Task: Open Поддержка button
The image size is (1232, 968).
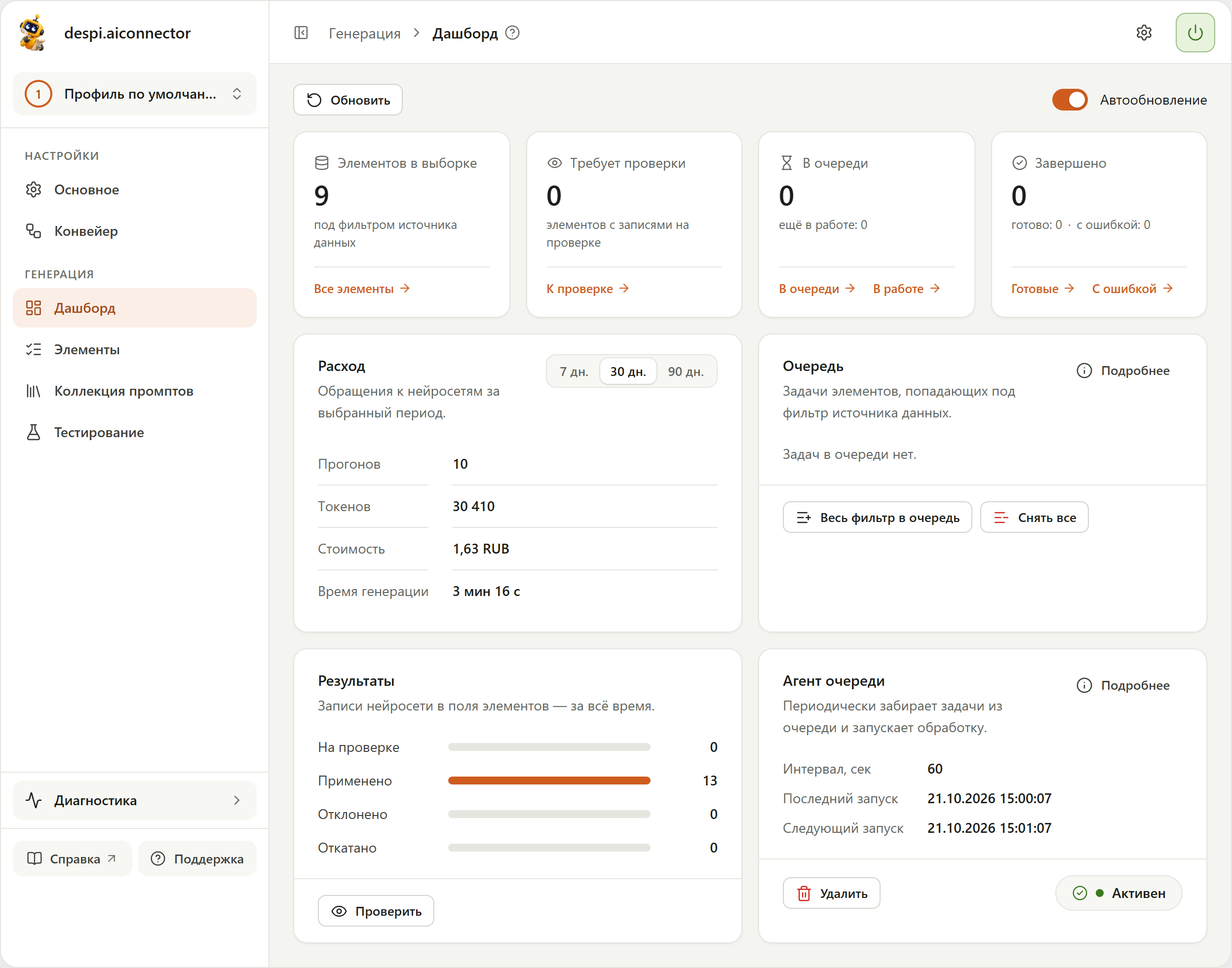Action: [197, 859]
